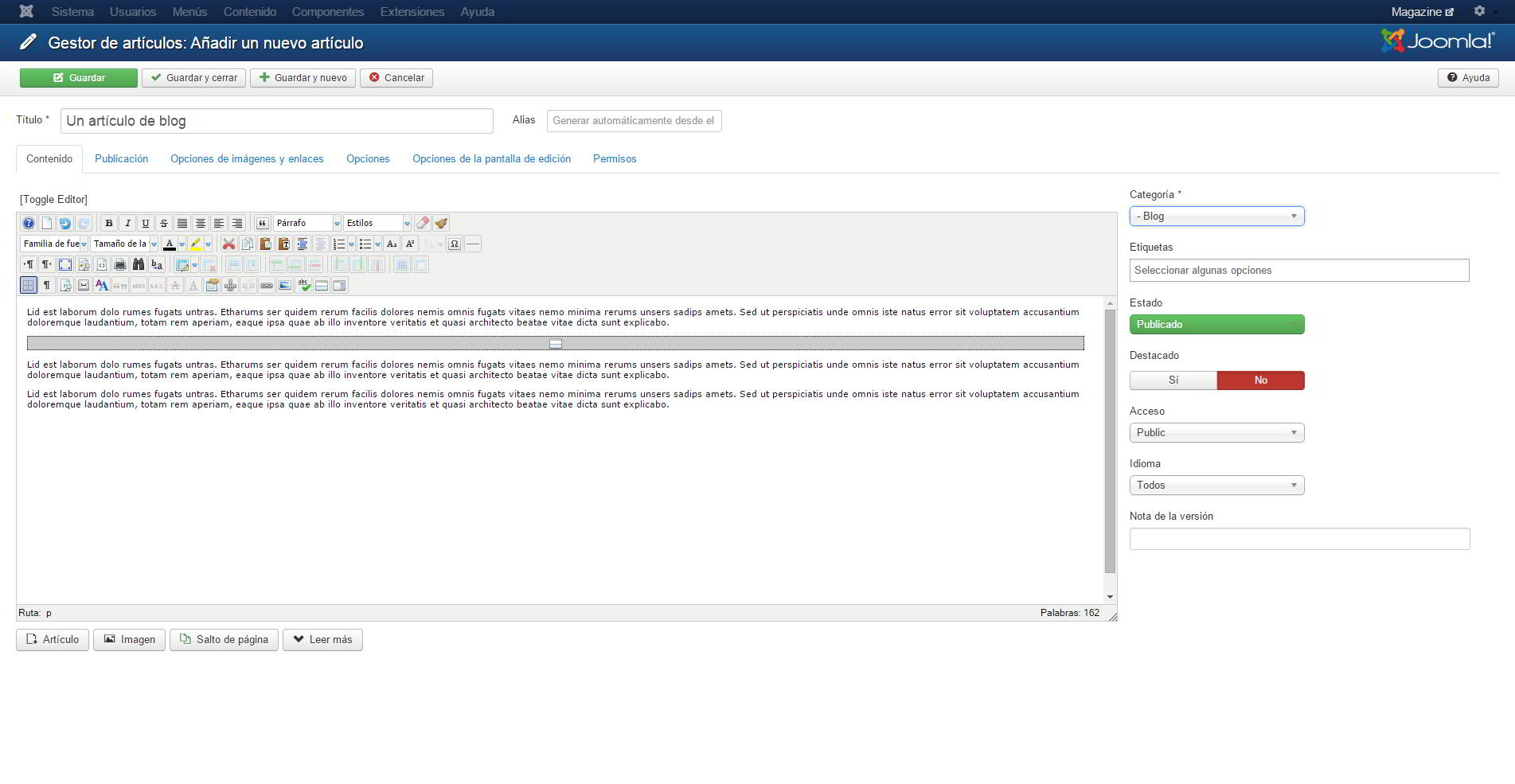Screen dimensions: 1515x784
Task: Insert special character with omega icon
Action: coord(455,244)
